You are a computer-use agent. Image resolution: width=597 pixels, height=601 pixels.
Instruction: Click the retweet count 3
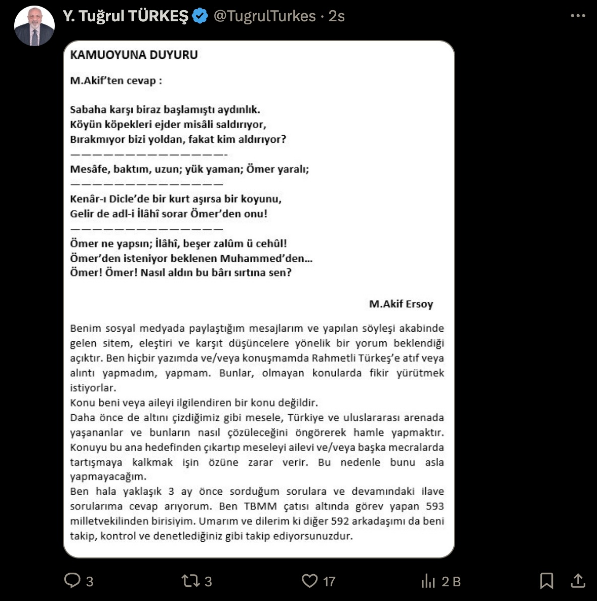coord(208,581)
